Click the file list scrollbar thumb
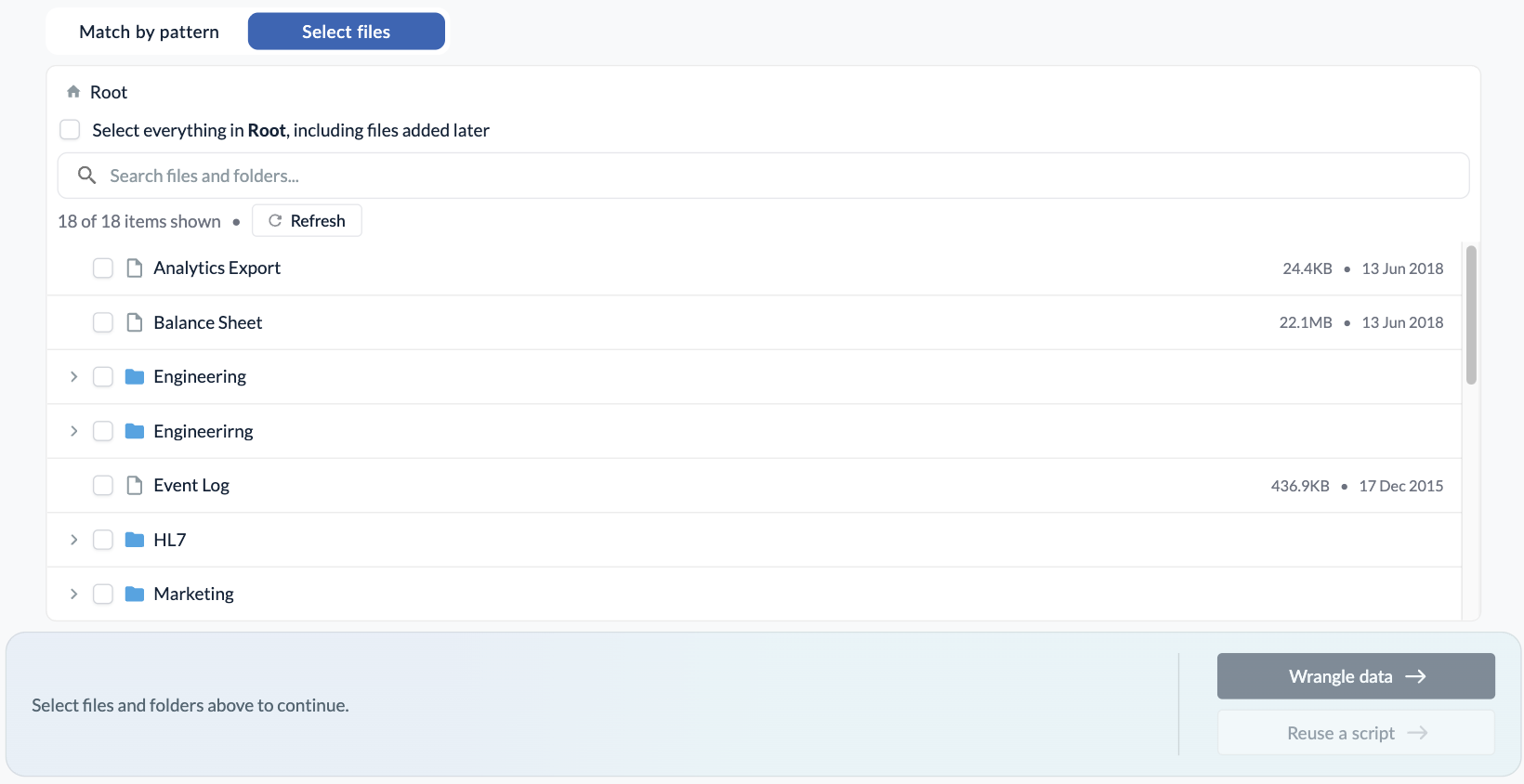The image size is (1524, 784). [x=1471, y=315]
